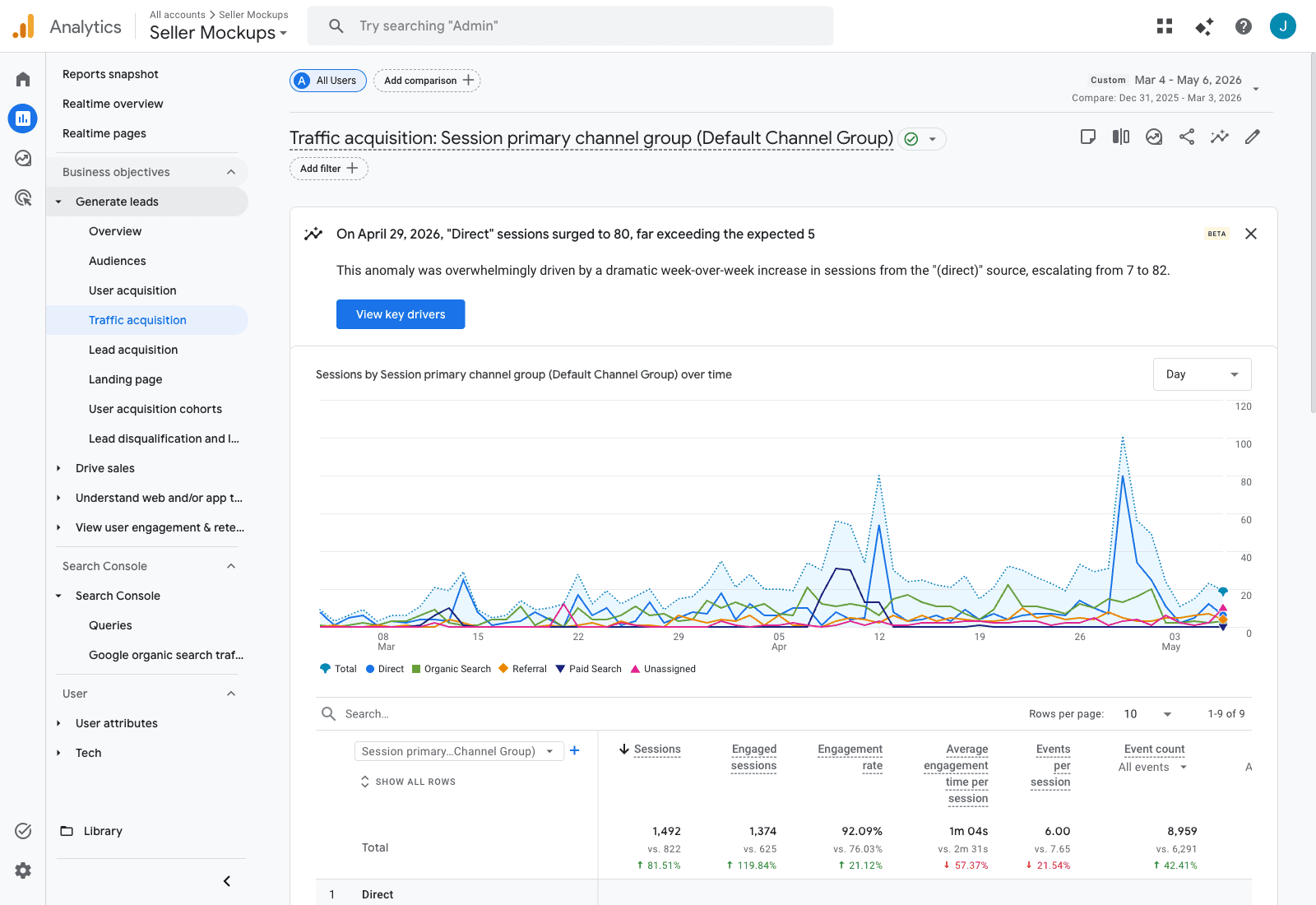
Task: Open the Day granularity dropdown
Action: click(x=1202, y=374)
